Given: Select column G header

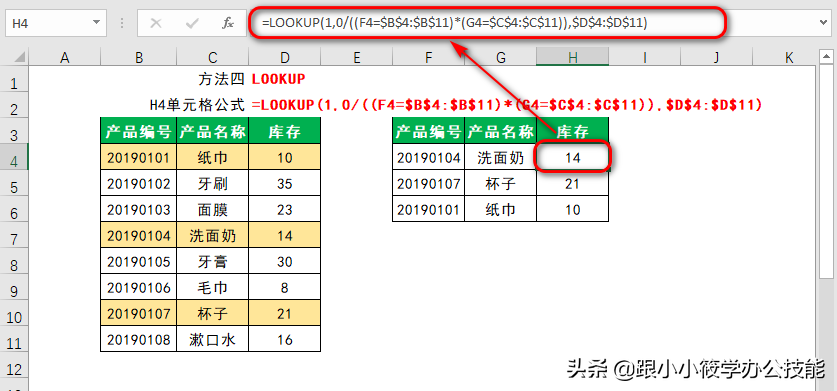Looking at the screenshot, I should (501, 57).
